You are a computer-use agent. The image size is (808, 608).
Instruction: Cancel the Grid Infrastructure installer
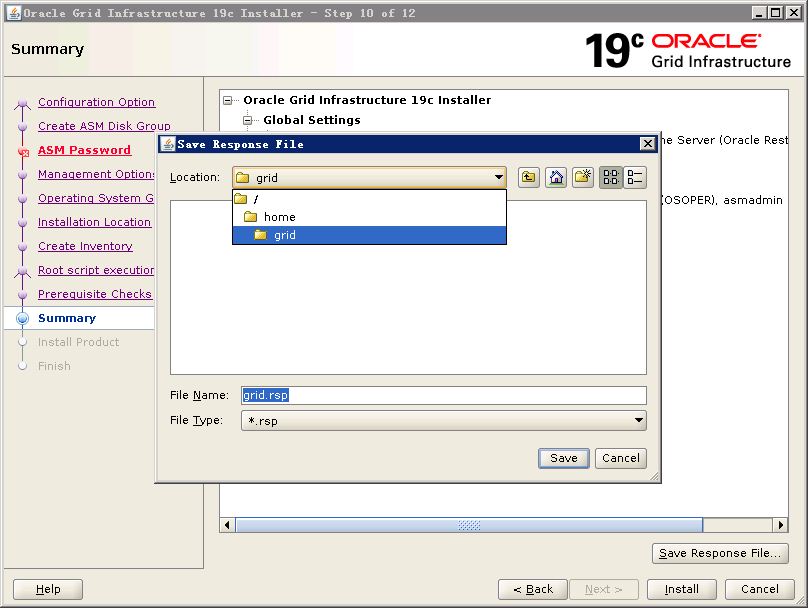pyautogui.click(x=760, y=589)
